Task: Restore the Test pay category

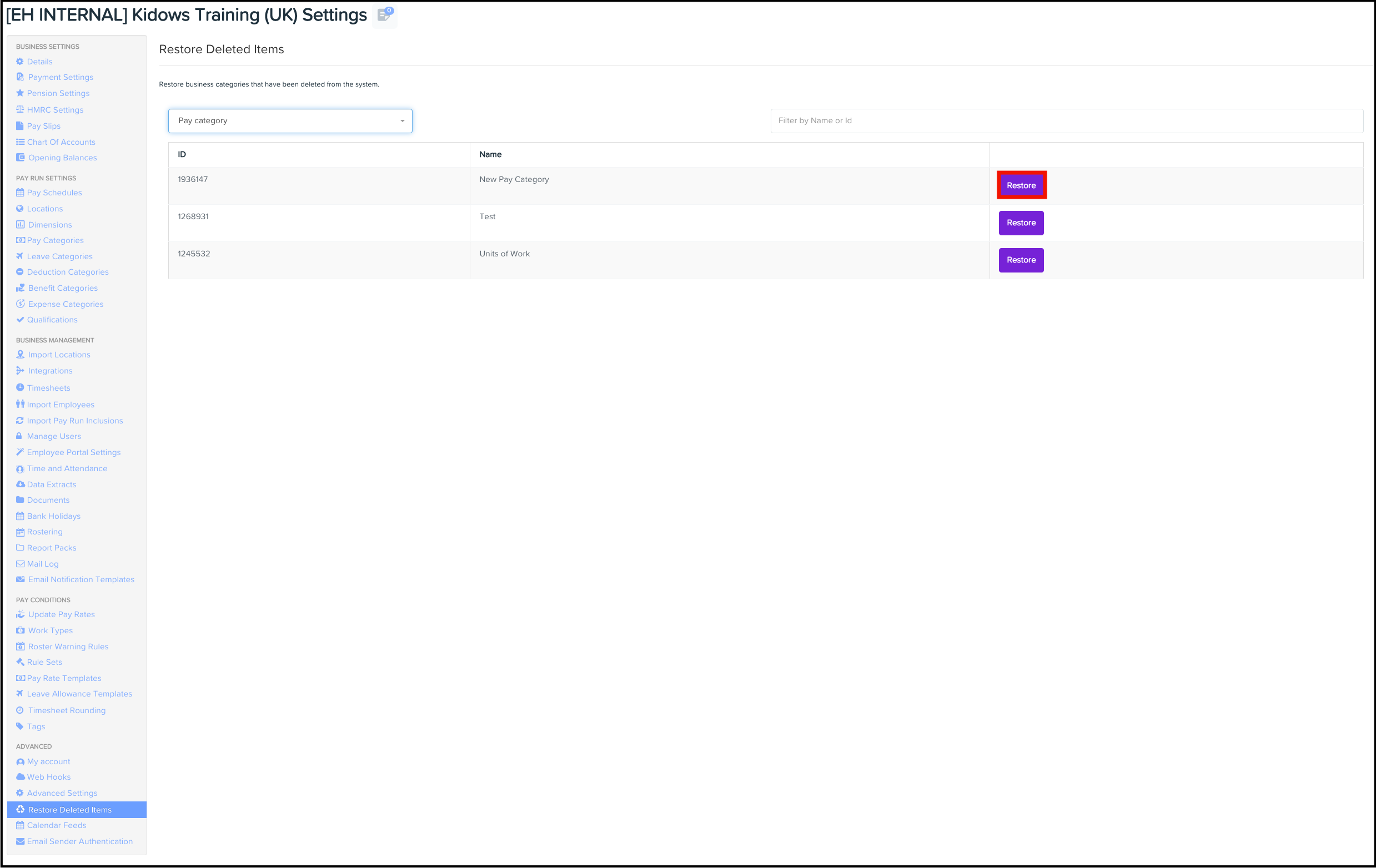Action: point(1021,223)
